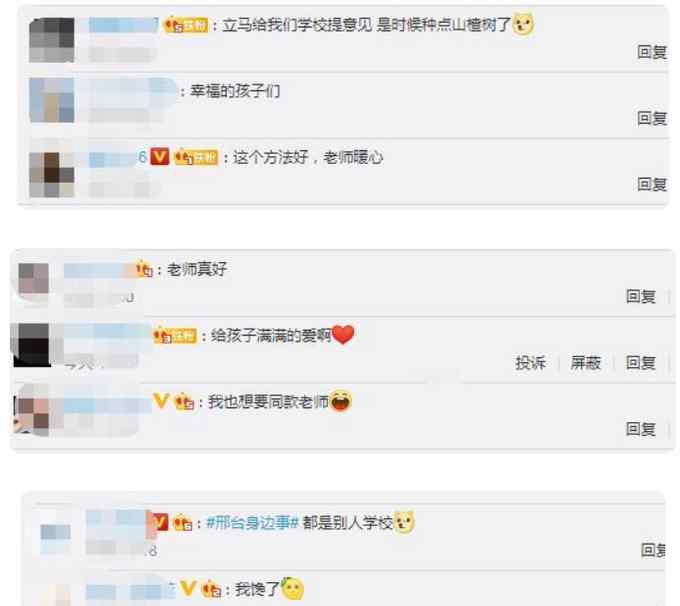Click the doge emoji after 是时候种点山楂树了
Screen dimensions: 680x606
(523, 24)
